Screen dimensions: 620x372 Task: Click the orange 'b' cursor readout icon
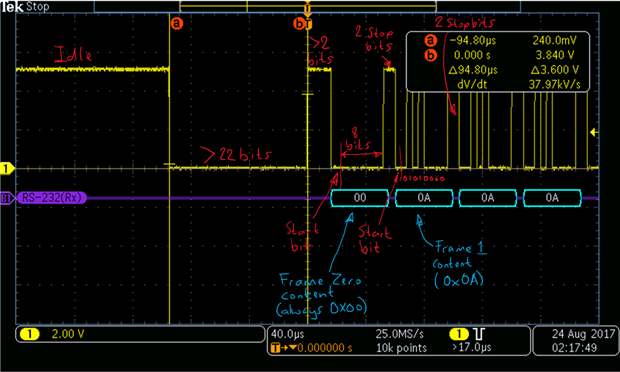(431, 55)
